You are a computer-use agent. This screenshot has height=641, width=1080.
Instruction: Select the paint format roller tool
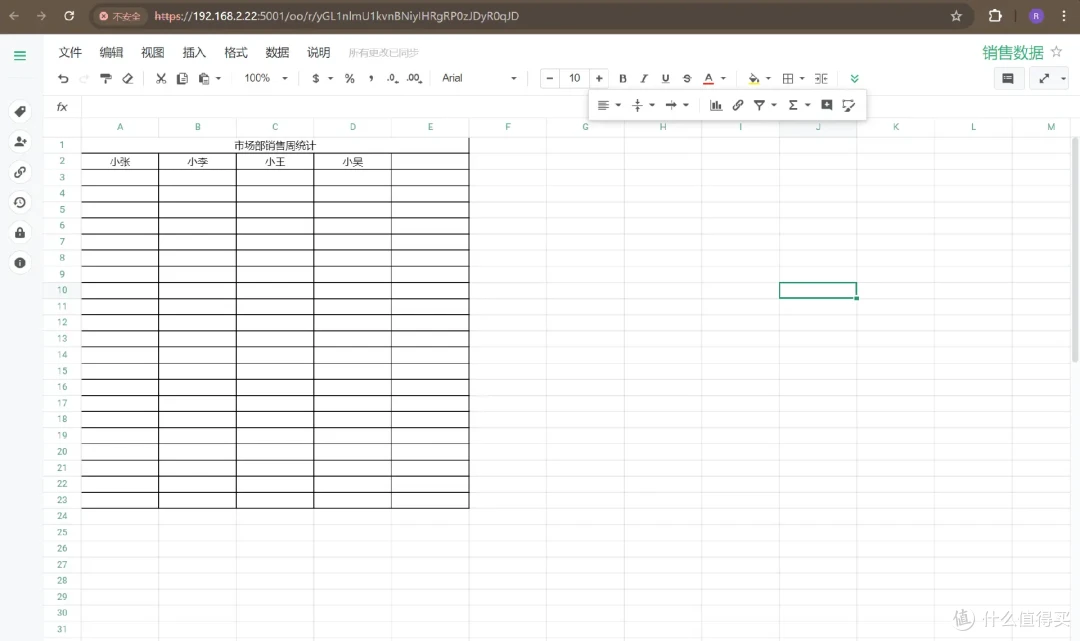[105, 78]
